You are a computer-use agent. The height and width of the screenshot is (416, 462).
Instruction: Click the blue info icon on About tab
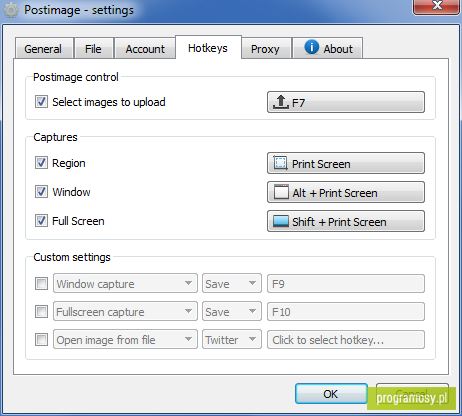pyautogui.click(x=312, y=47)
